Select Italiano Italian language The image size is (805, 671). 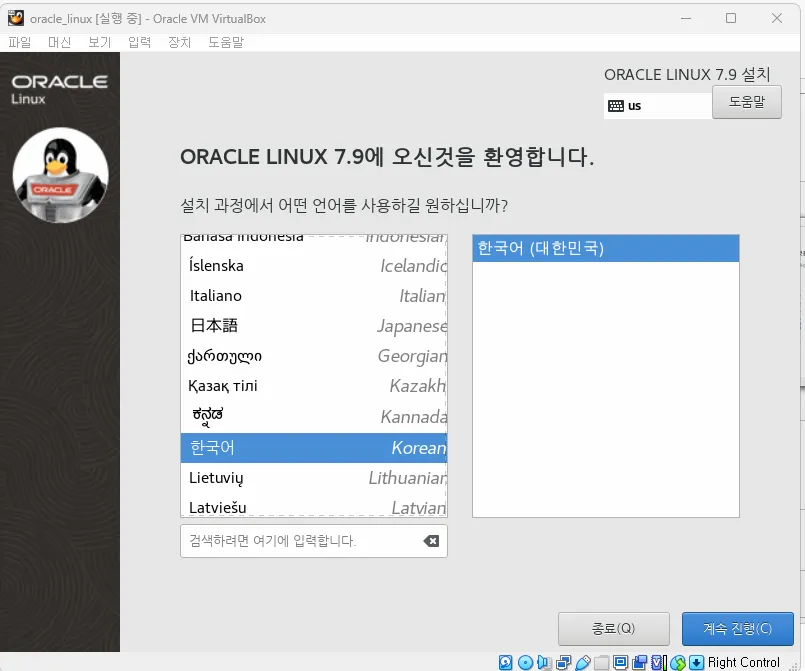314,296
